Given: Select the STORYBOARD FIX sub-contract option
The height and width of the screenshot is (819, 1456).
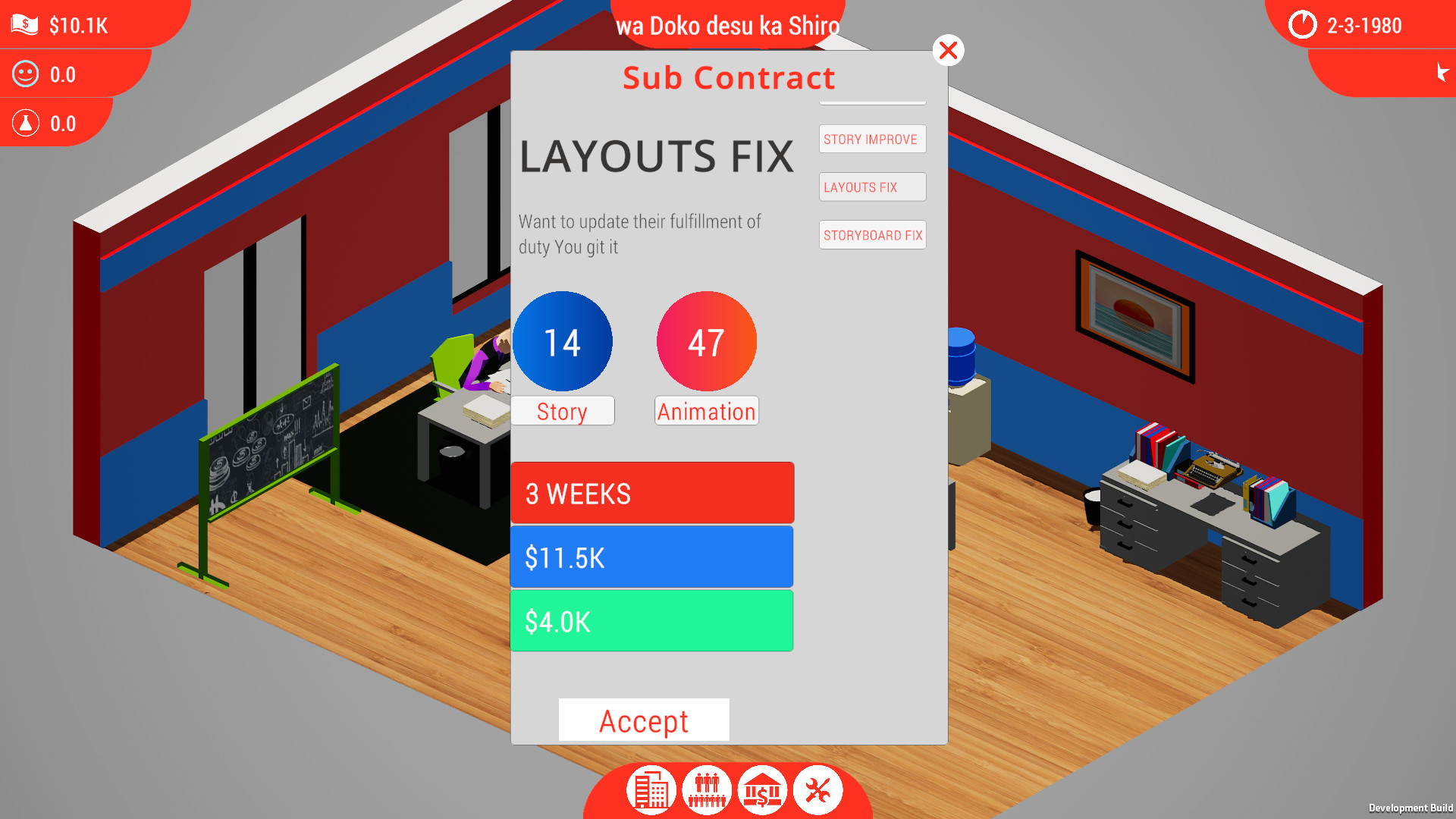Looking at the screenshot, I should [871, 235].
